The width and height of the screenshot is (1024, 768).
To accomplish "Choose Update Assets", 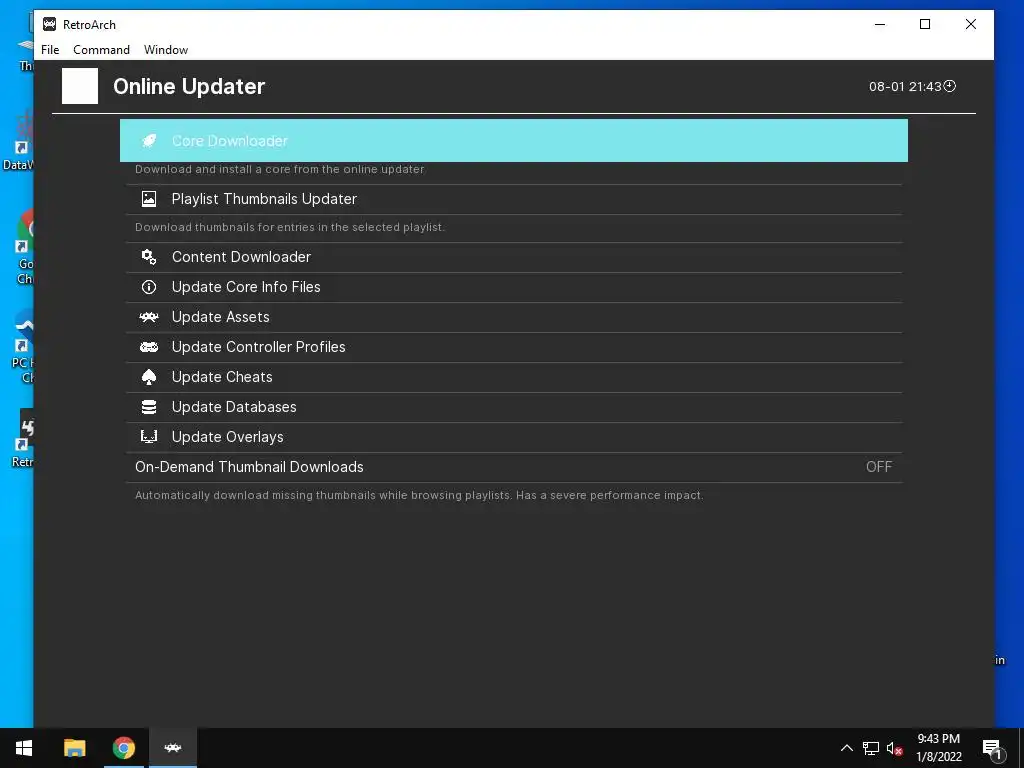I will 514,317.
